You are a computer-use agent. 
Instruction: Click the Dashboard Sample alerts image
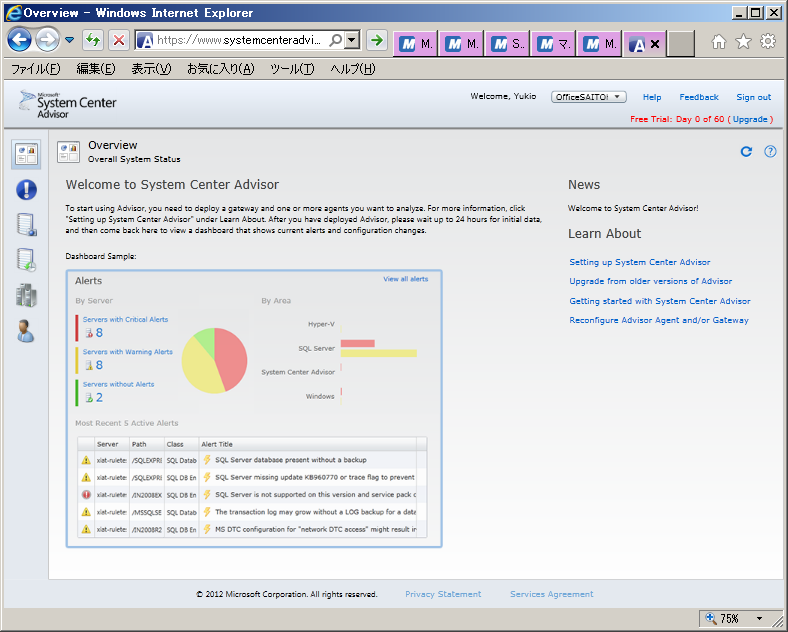click(x=254, y=408)
